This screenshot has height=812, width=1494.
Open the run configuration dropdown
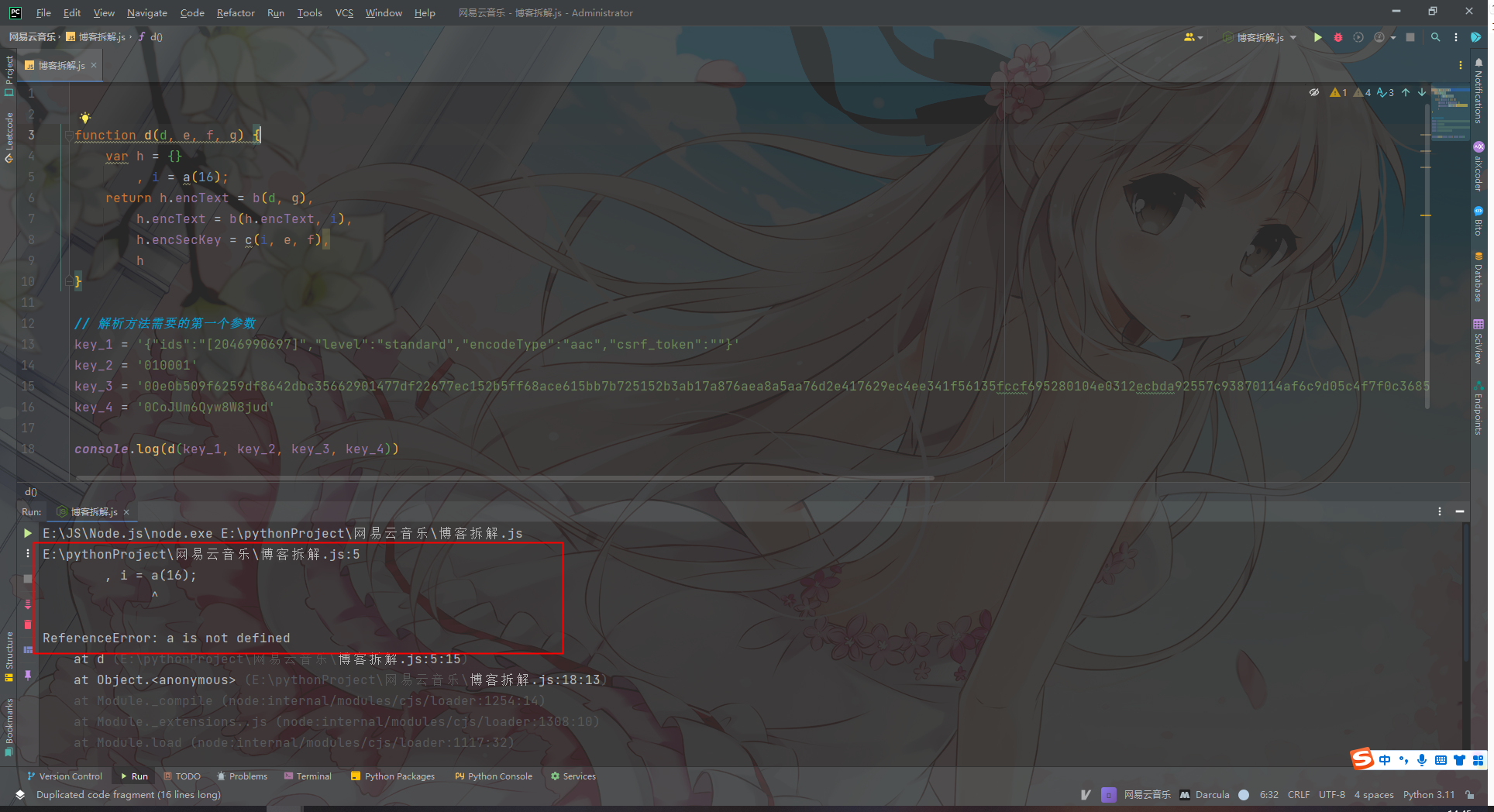pos(1259,37)
